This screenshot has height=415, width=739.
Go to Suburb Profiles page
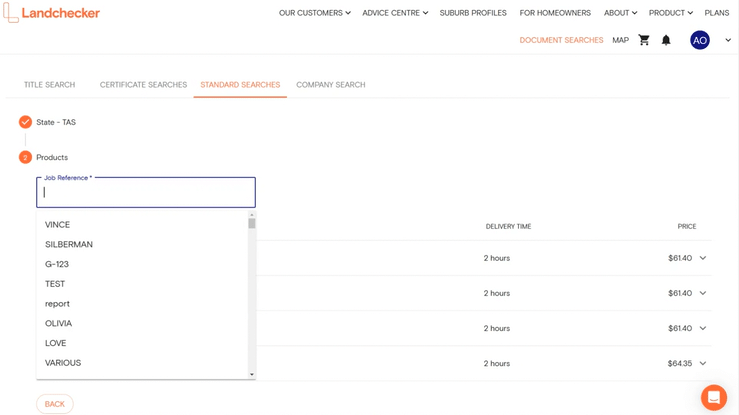[473, 13]
